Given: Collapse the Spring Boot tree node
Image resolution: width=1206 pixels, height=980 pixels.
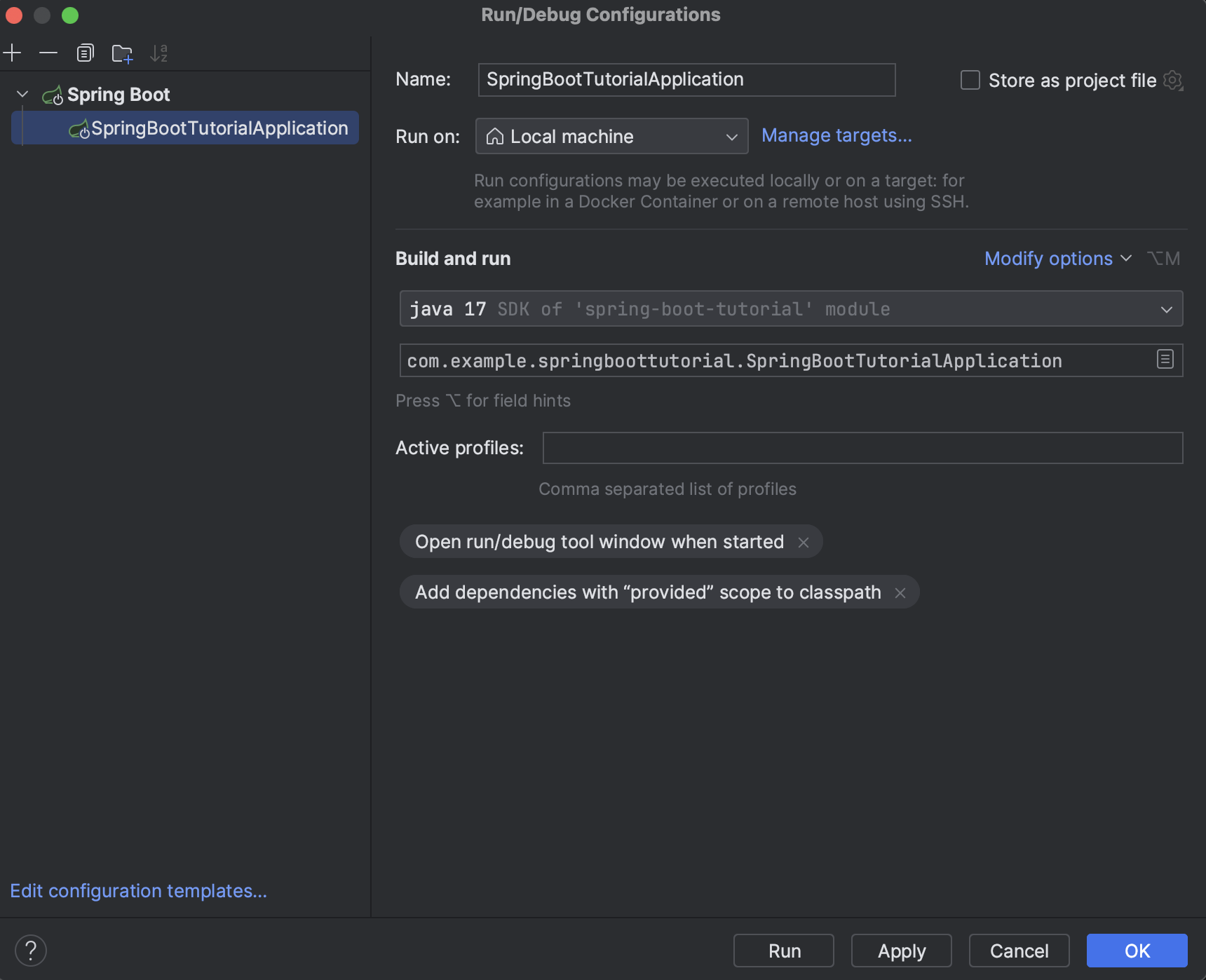Looking at the screenshot, I should tap(22, 94).
